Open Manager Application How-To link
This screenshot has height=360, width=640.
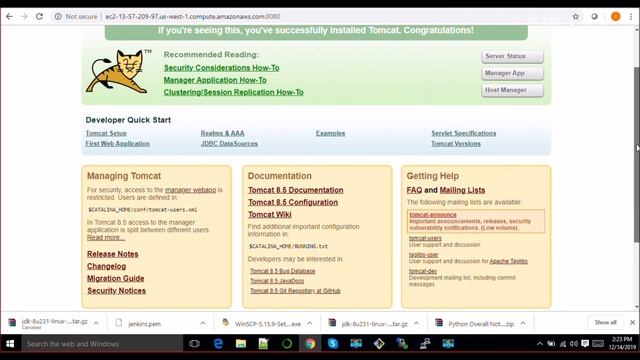pyautogui.click(x=215, y=80)
